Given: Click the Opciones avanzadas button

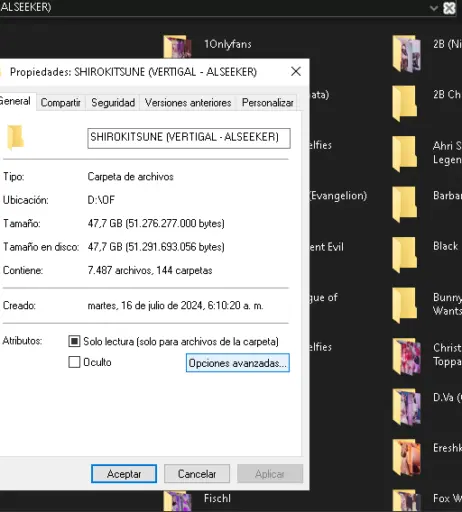Looking at the screenshot, I should click(x=238, y=363).
